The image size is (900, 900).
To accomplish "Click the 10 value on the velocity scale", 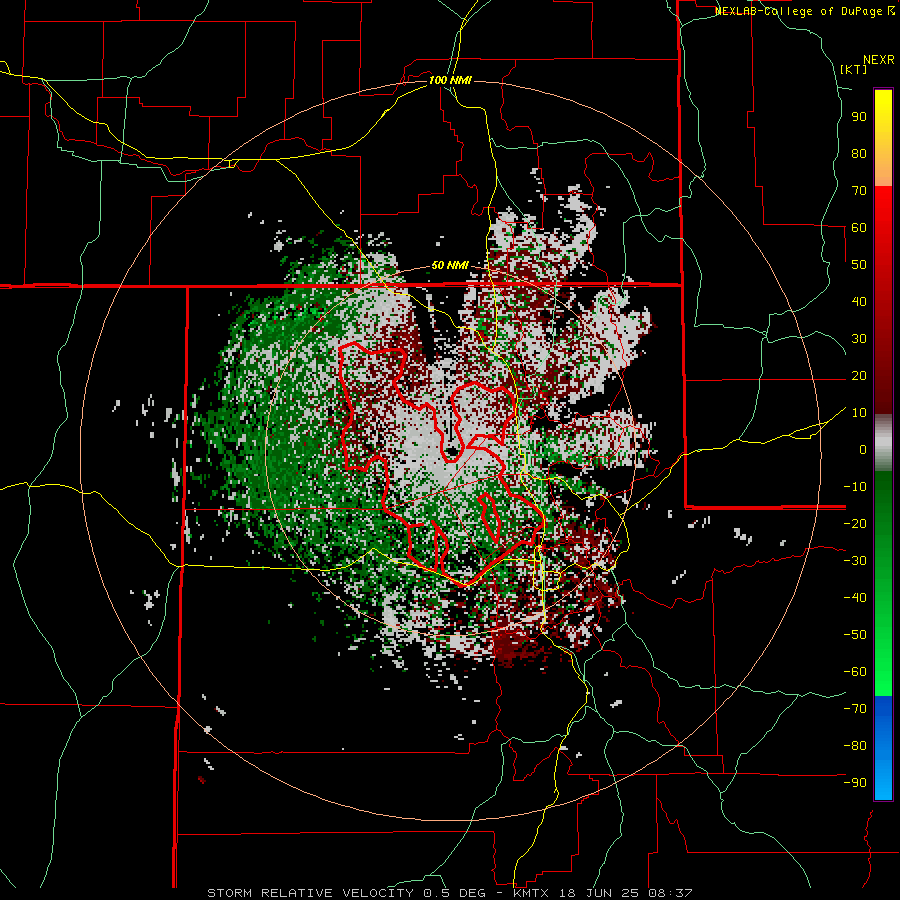I will point(859,413).
